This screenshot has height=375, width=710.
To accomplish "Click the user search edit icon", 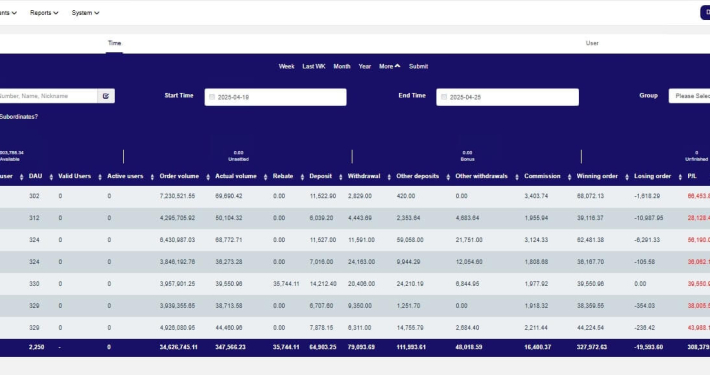I will (106, 96).
